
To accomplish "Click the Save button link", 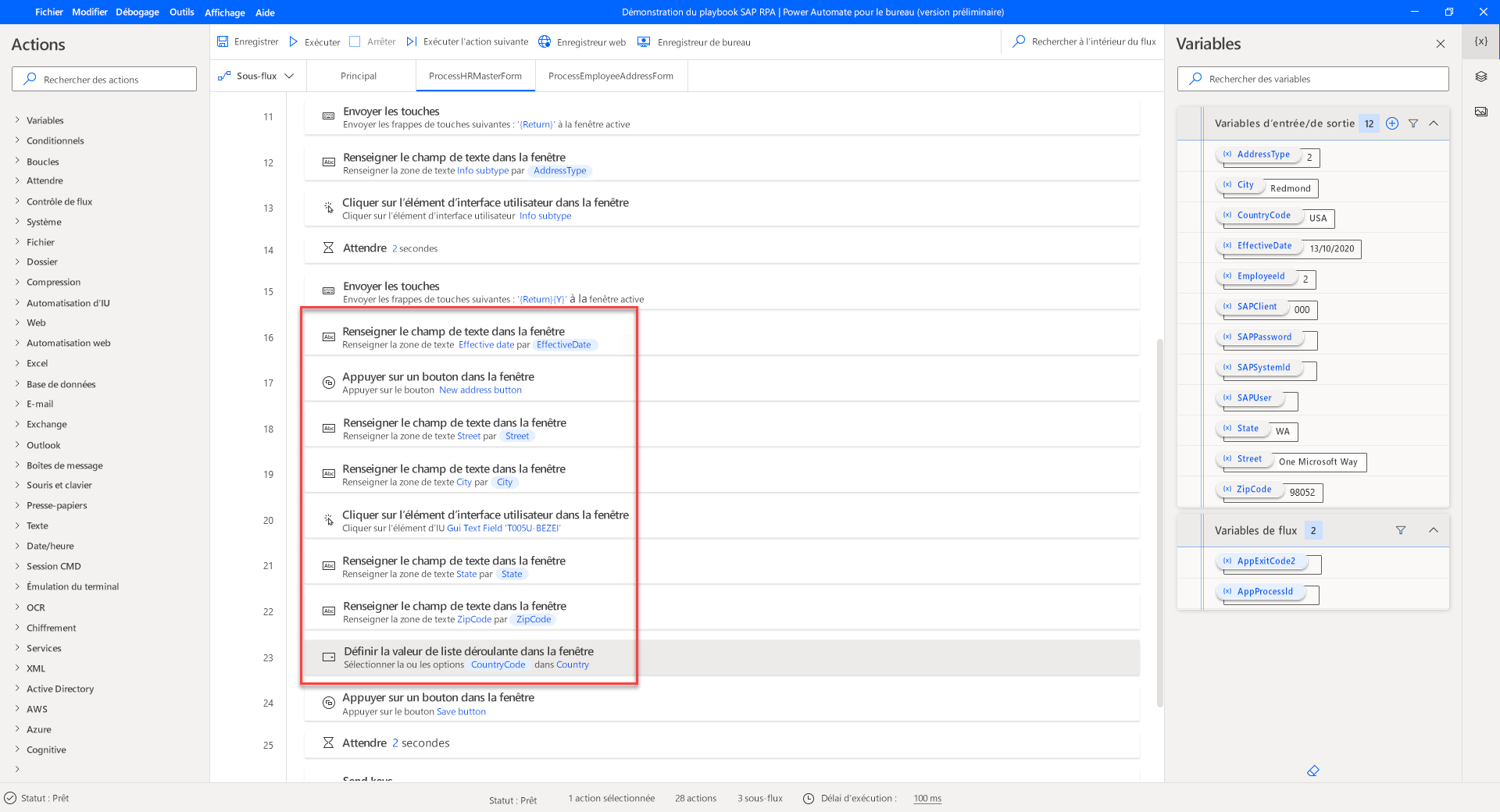I will tap(461, 711).
